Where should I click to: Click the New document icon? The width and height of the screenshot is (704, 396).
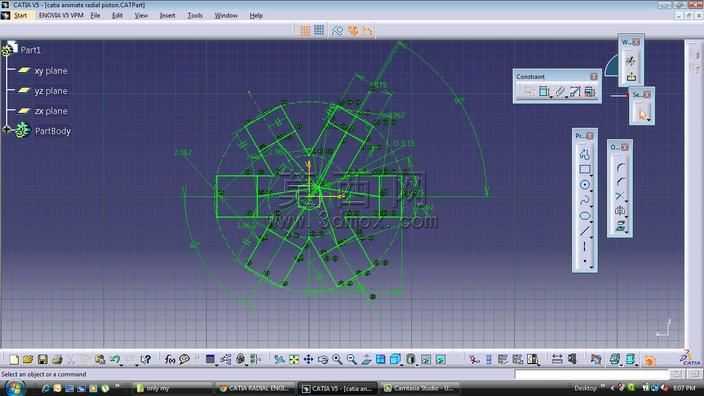[14, 359]
